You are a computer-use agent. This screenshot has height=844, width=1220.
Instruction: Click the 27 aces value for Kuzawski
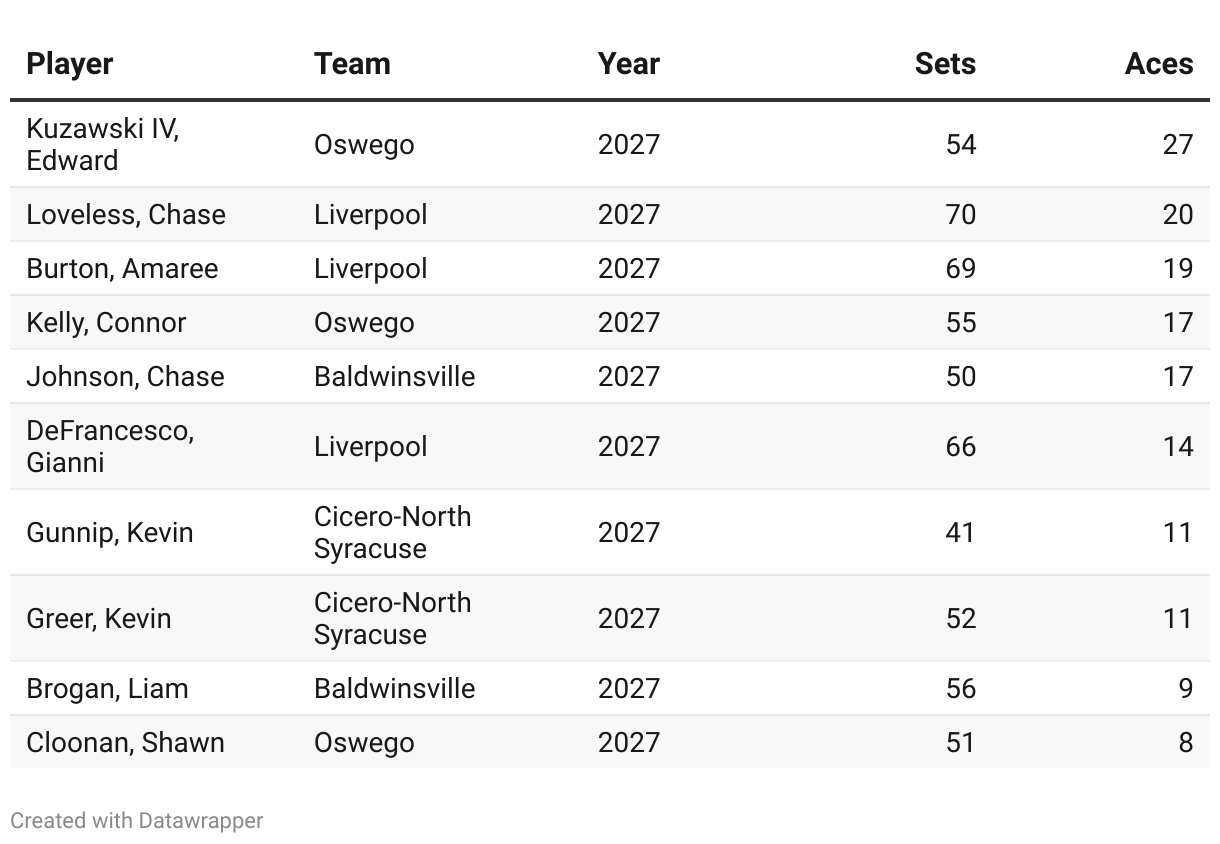coord(1178,145)
